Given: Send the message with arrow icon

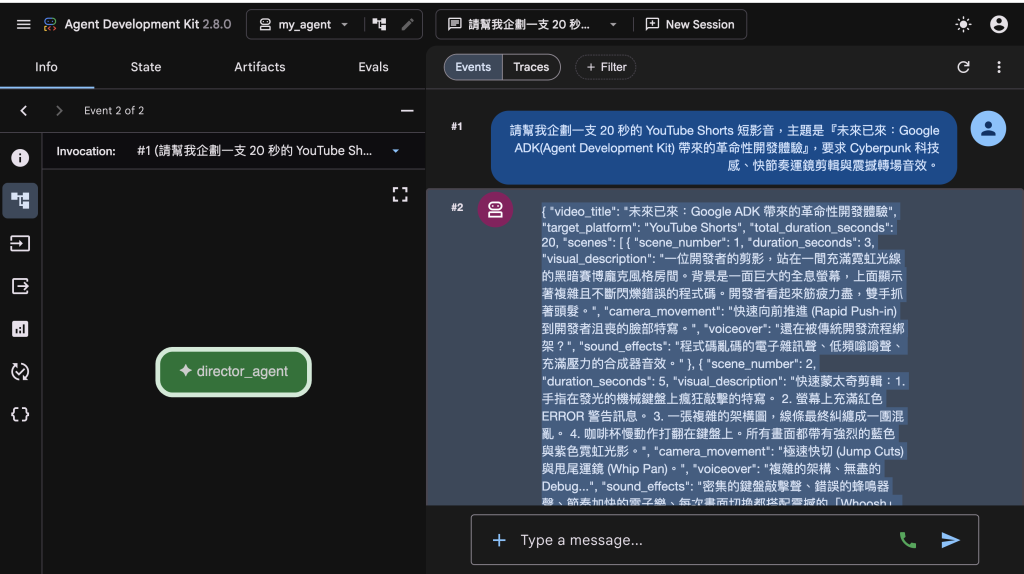Looking at the screenshot, I should pos(950,540).
